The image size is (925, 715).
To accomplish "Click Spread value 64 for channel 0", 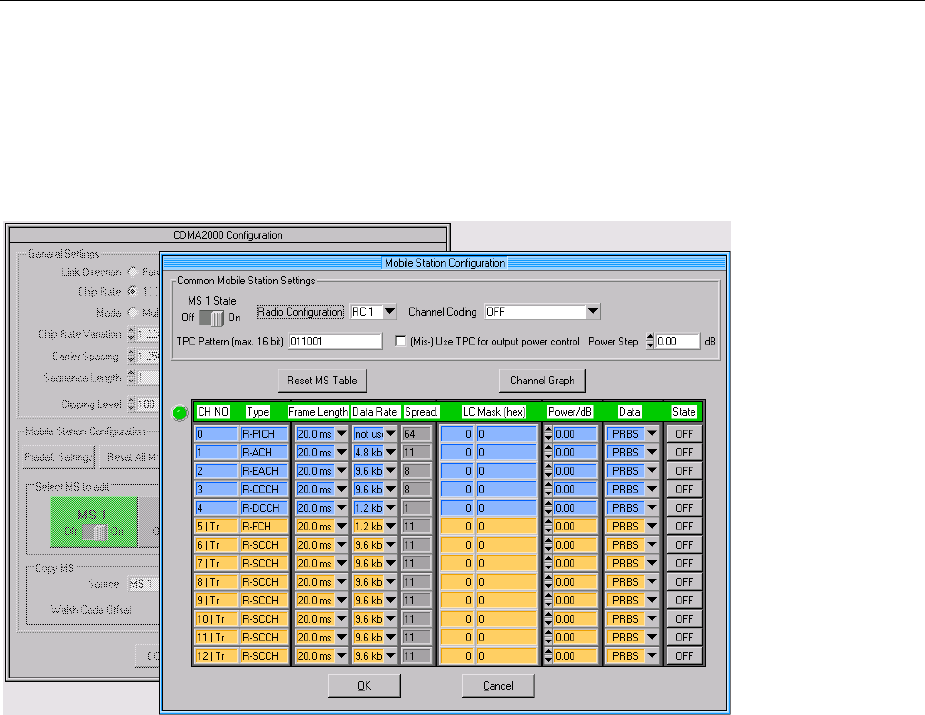I will click(416, 434).
